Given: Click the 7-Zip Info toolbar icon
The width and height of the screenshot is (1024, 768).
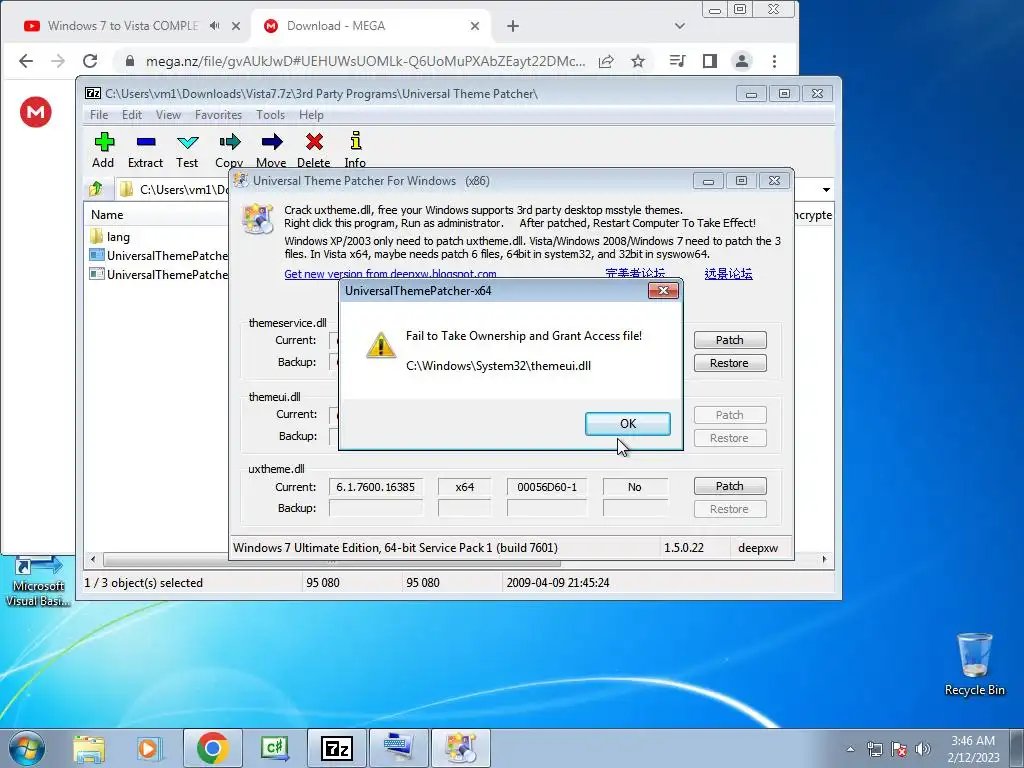Looking at the screenshot, I should point(355,150).
